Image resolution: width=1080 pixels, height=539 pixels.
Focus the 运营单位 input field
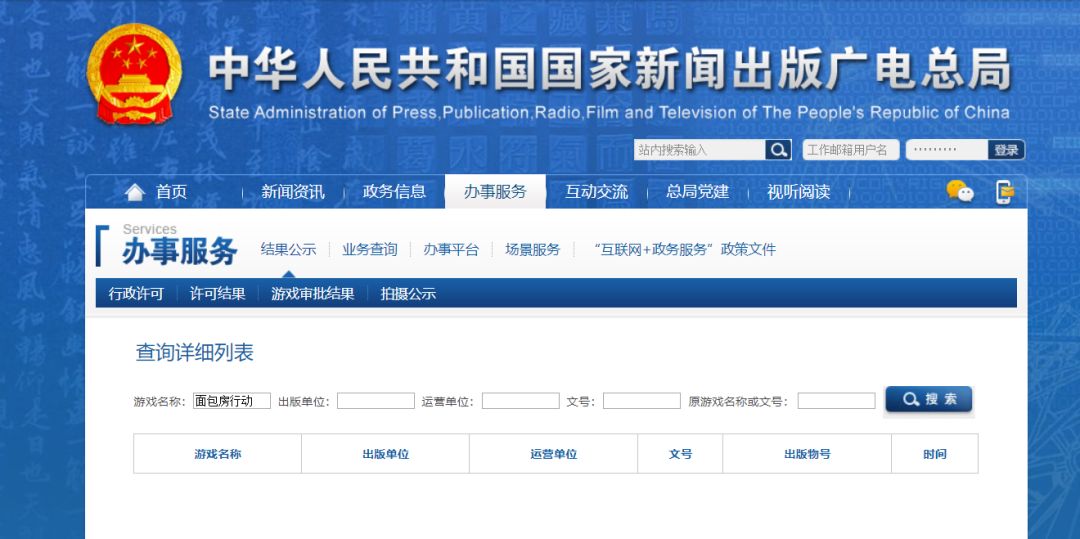[521, 401]
